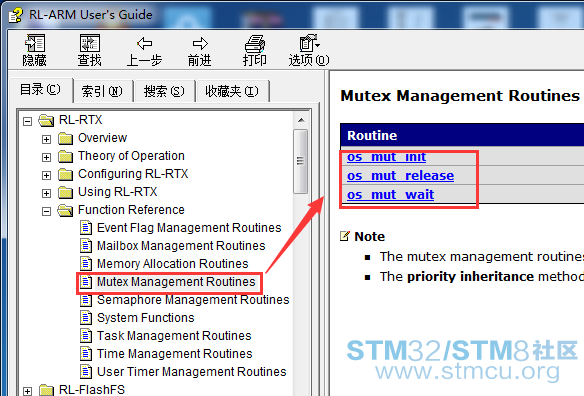Open the os_mut_init link
Viewport: 584px width, 396px height.
tap(386, 157)
